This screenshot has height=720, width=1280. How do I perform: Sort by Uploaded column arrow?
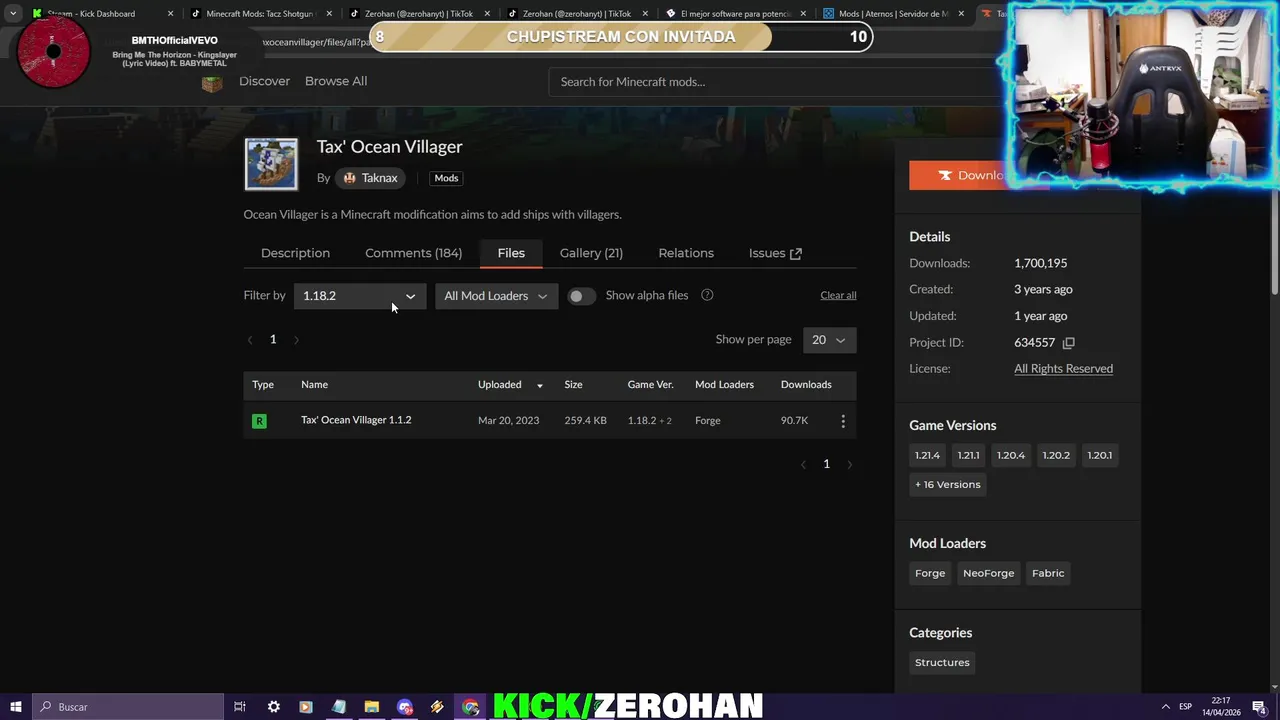pos(540,385)
